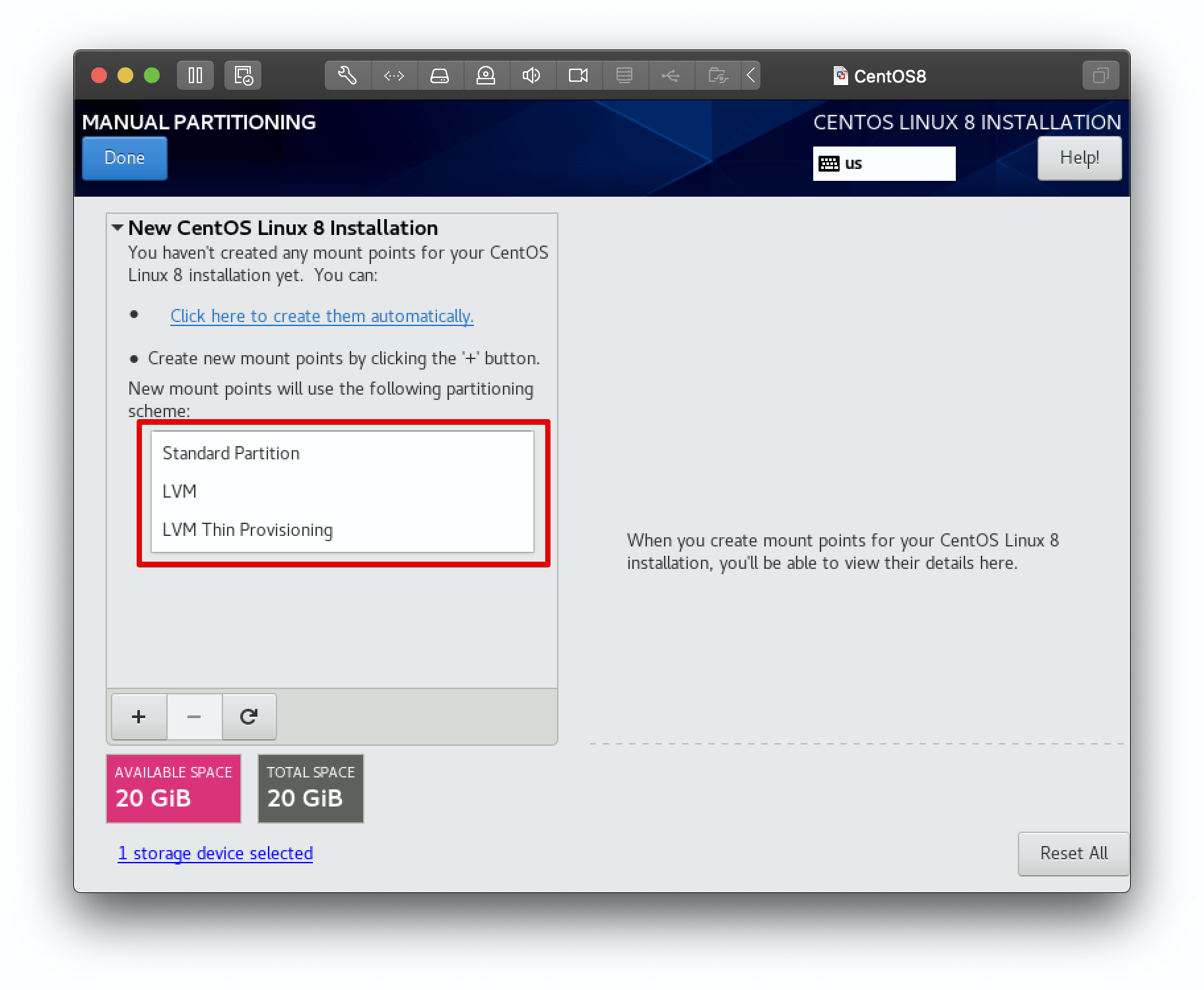Screen dimensions: 1204x990
Task: Click the Done button
Action: tap(125, 158)
